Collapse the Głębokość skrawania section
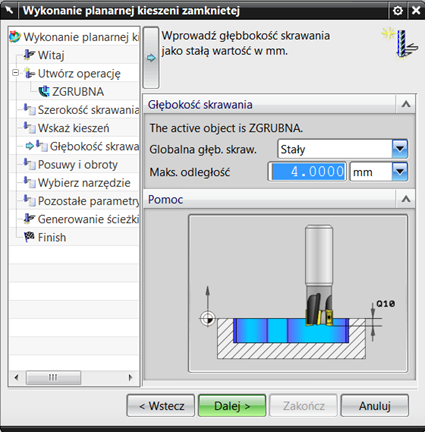The image size is (425, 432). click(x=406, y=104)
